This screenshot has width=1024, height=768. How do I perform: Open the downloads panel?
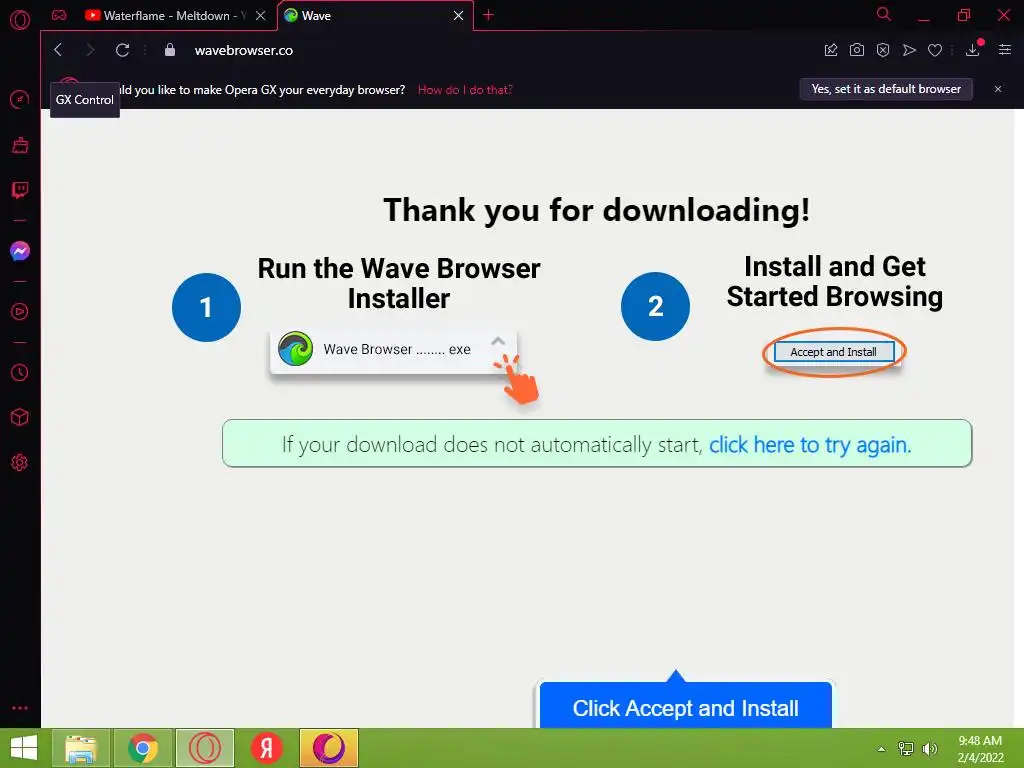973,49
